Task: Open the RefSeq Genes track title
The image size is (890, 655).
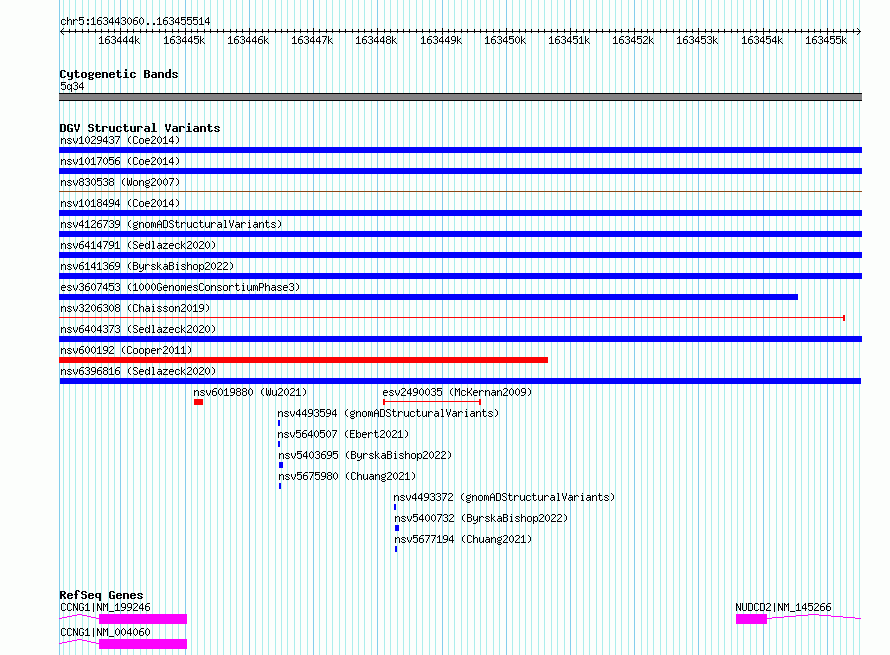Action: (x=101, y=595)
